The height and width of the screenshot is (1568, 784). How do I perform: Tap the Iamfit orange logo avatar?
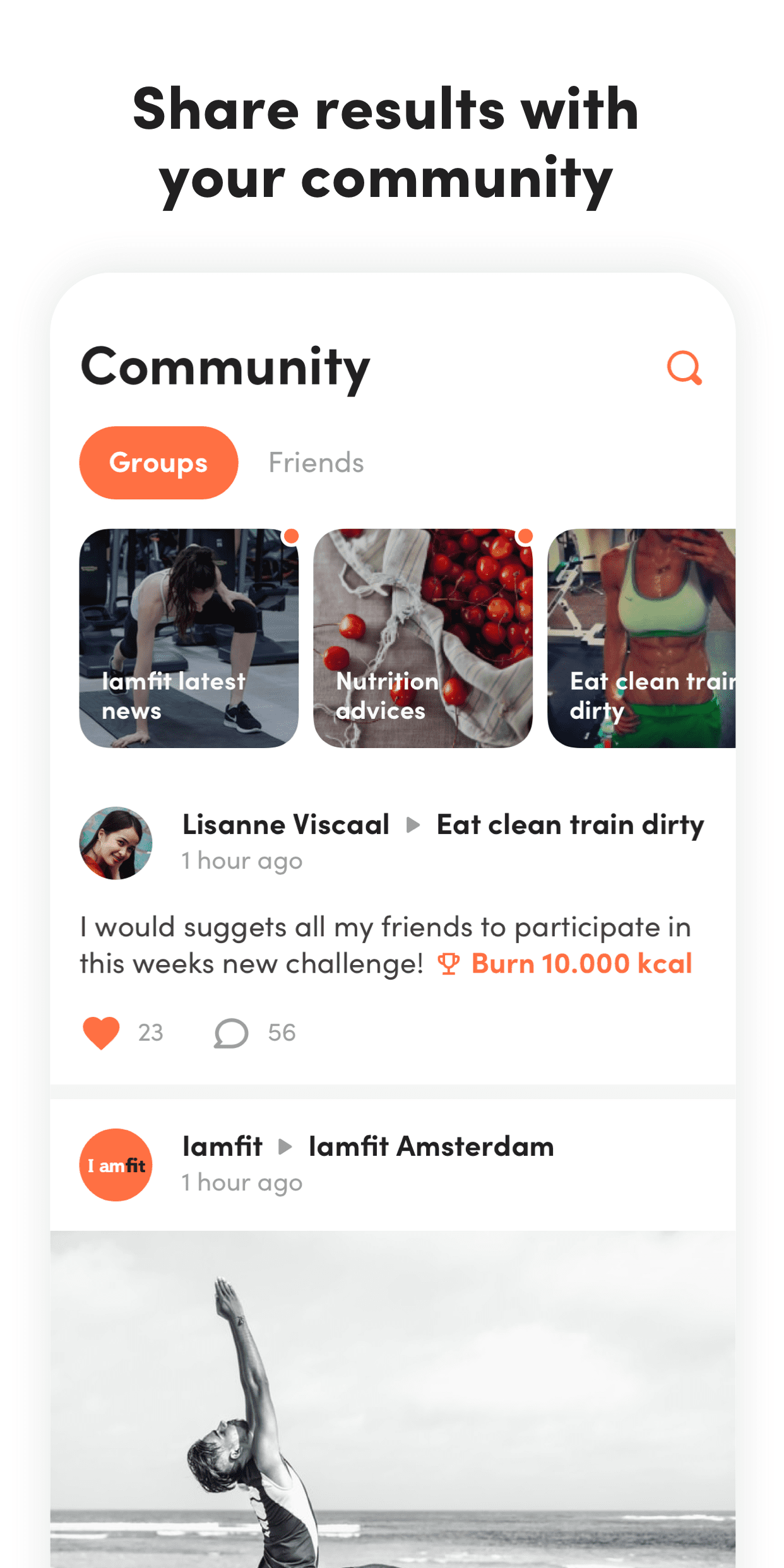click(116, 1165)
